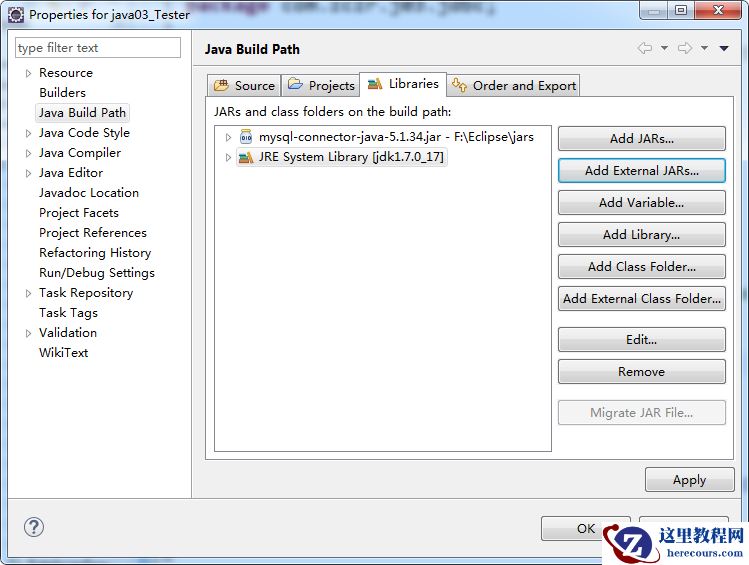Click the Order and Export tab icon

[x=459, y=85]
